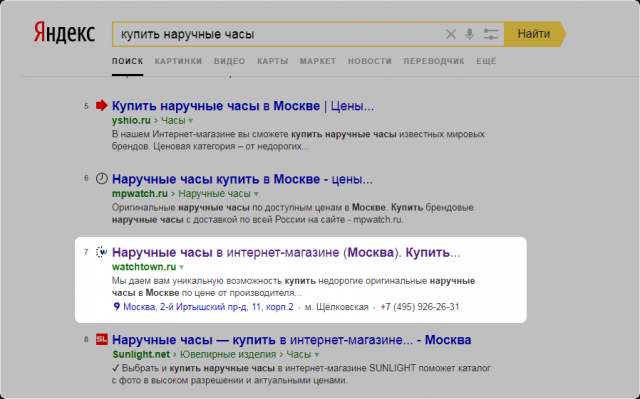Expand dropdown arrow next to yshio.ru Часы
The height and width of the screenshot is (399, 640).
191,121
